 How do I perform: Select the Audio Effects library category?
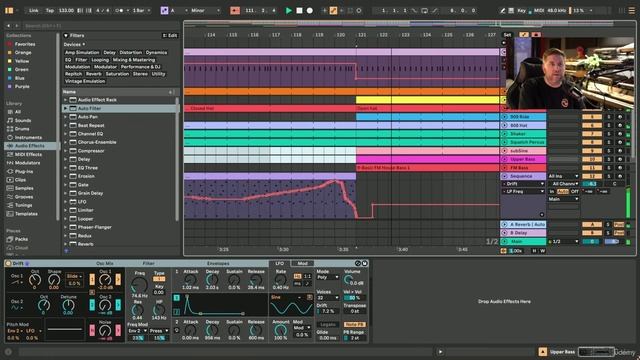30,146
